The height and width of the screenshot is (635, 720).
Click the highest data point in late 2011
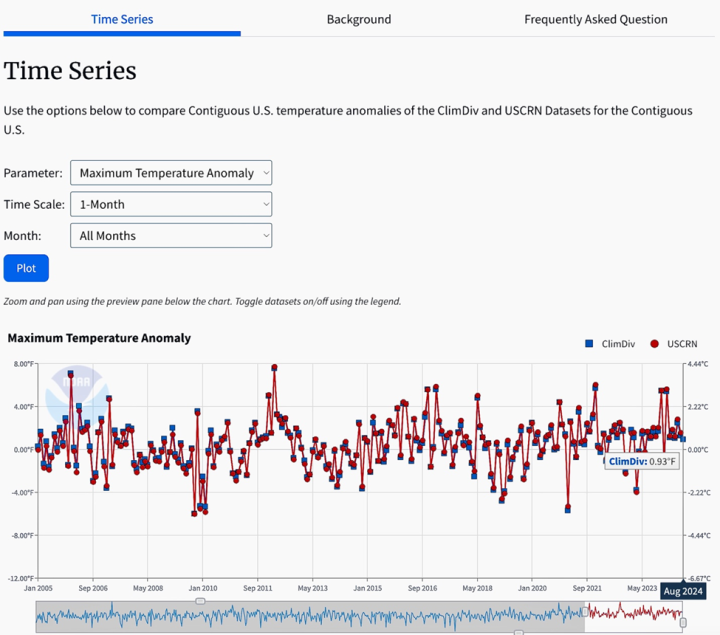(274, 368)
